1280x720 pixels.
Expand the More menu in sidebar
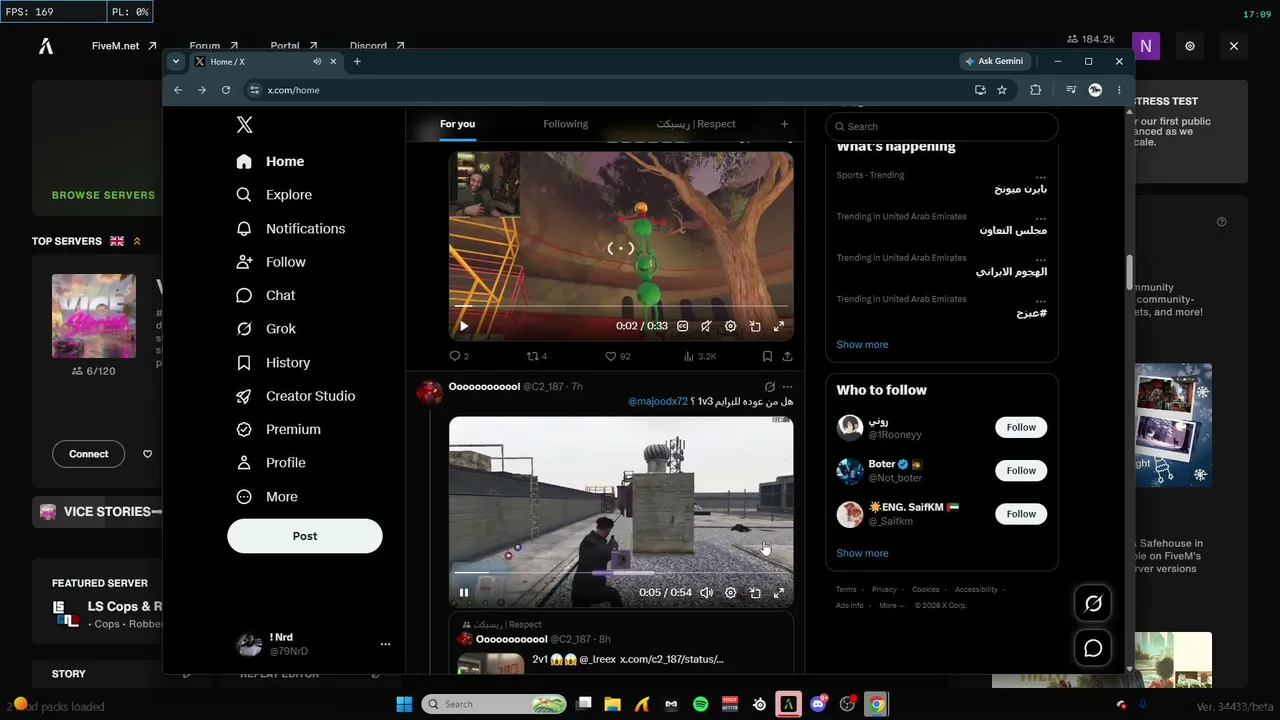coord(266,497)
